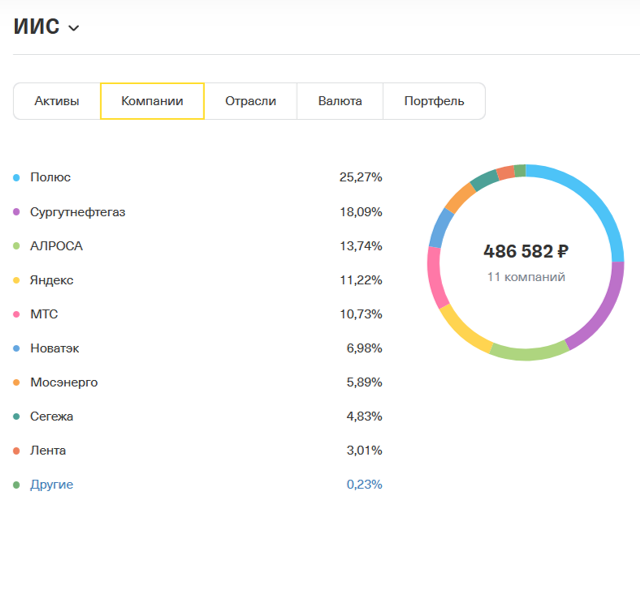Click the Сургутнефтегаз company name
This screenshot has height=590, width=640.
pyautogui.click(x=78, y=212)
